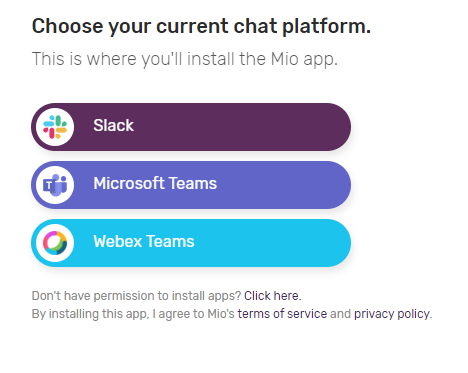Open Mio's terms of service link
468x373 pixels.
click(x=282, y=314)
